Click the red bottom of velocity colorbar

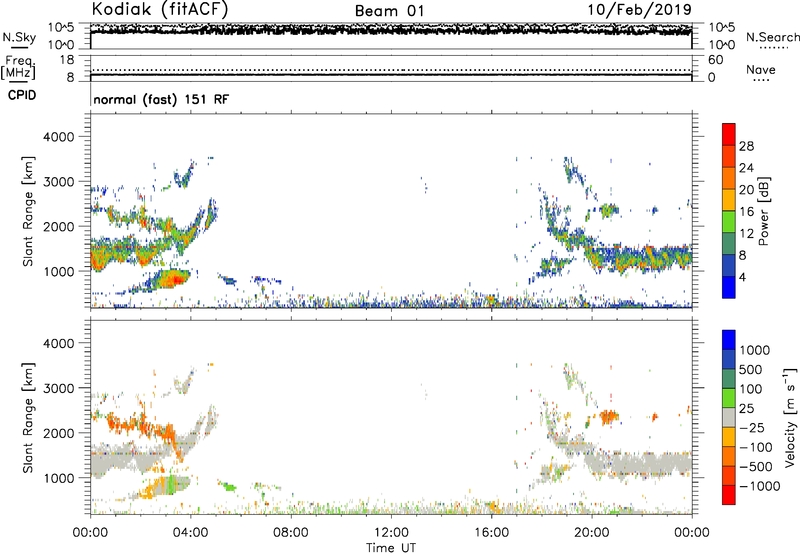729,495
